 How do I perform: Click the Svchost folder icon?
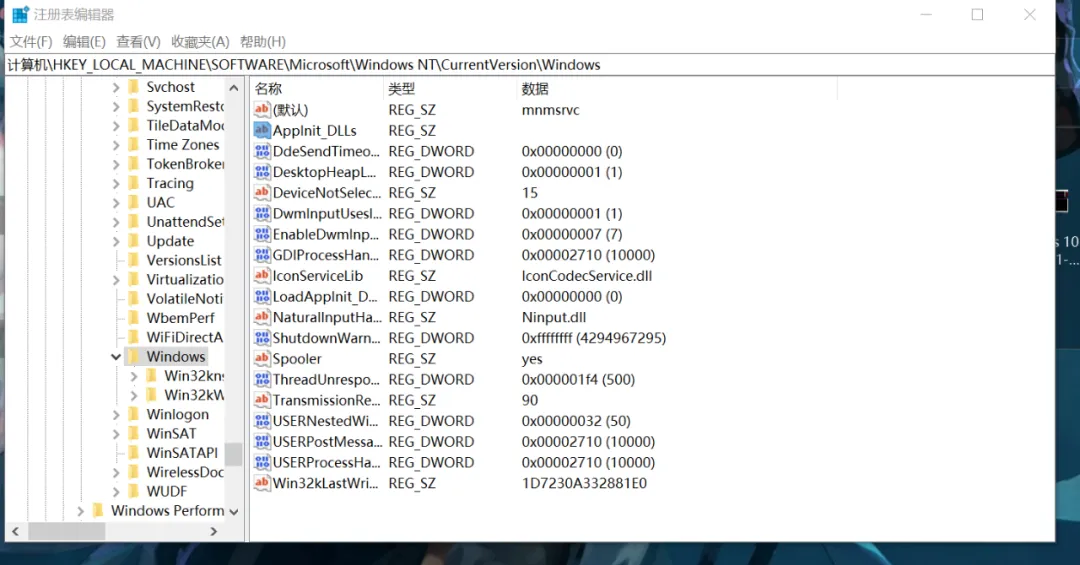[x=134, y=87]
